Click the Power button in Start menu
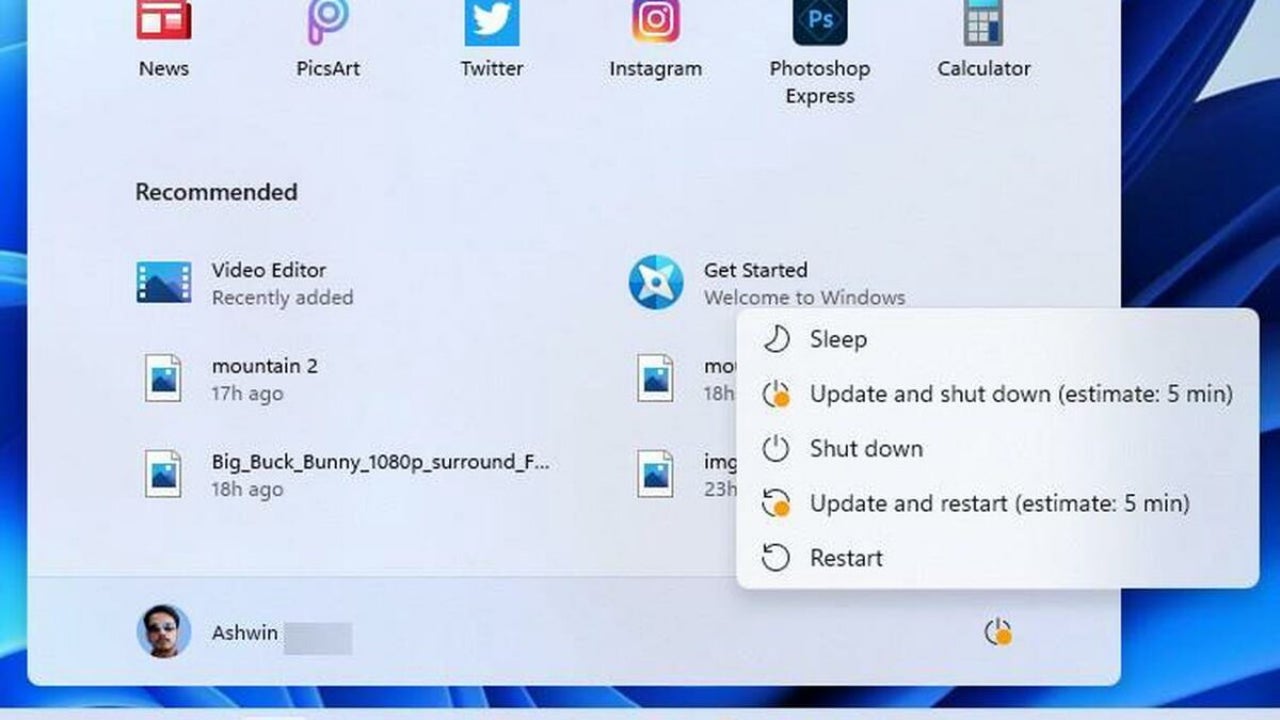Screen dimensions: 1280x720 coord(998,632)
